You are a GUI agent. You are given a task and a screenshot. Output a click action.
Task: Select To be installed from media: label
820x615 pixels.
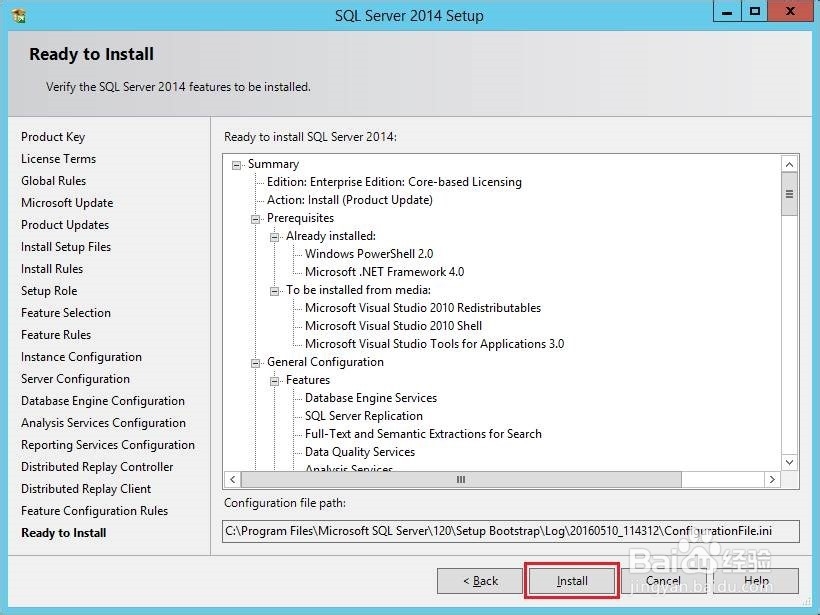[358, 290]
